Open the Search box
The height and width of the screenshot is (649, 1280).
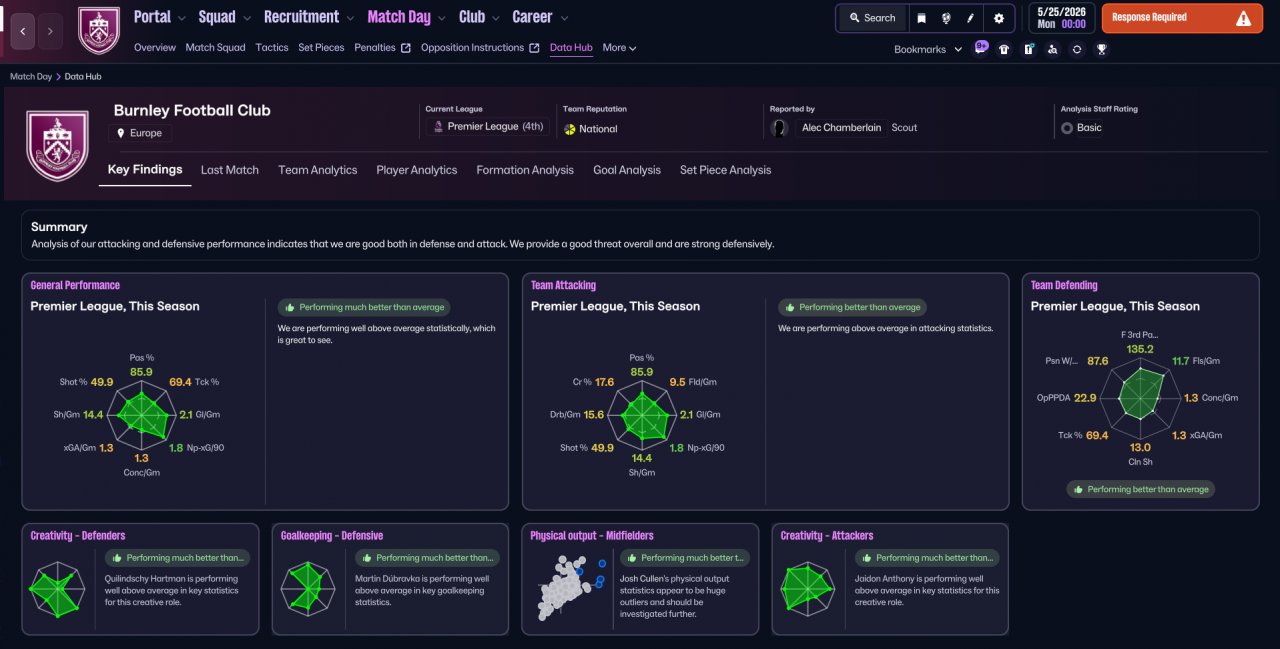click(872, 18)
